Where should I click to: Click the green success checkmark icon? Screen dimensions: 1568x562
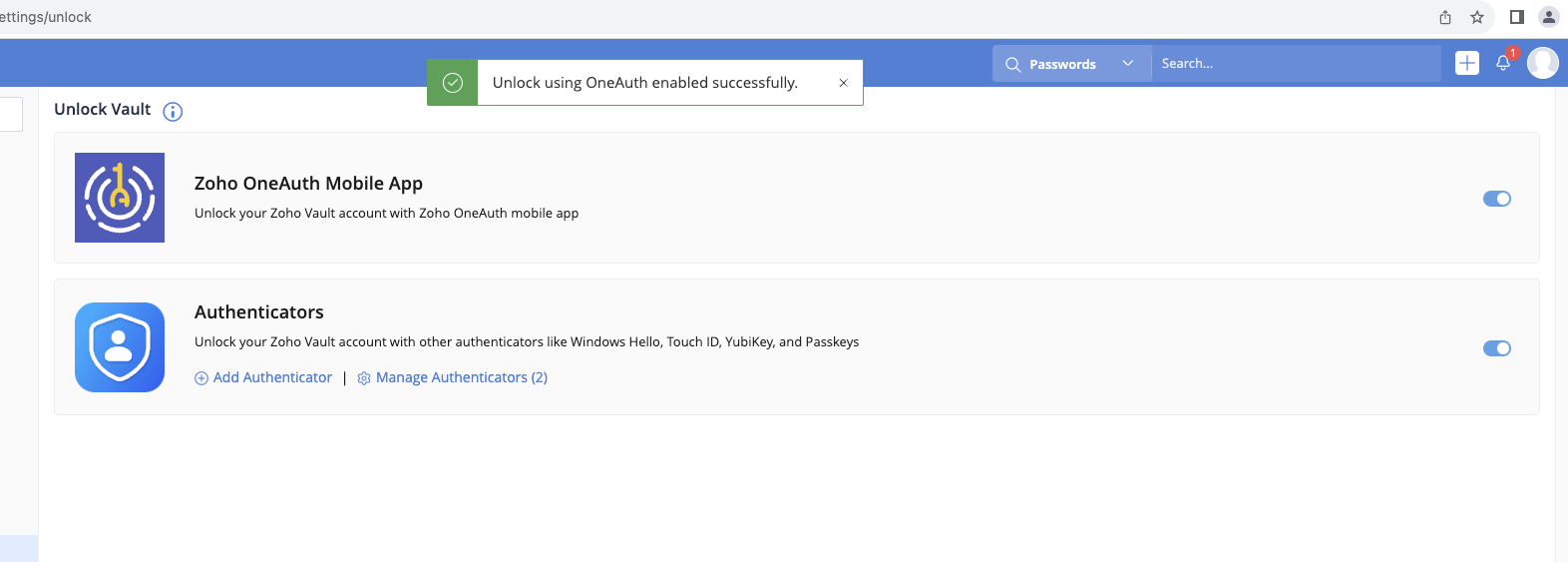coord(453,83)
